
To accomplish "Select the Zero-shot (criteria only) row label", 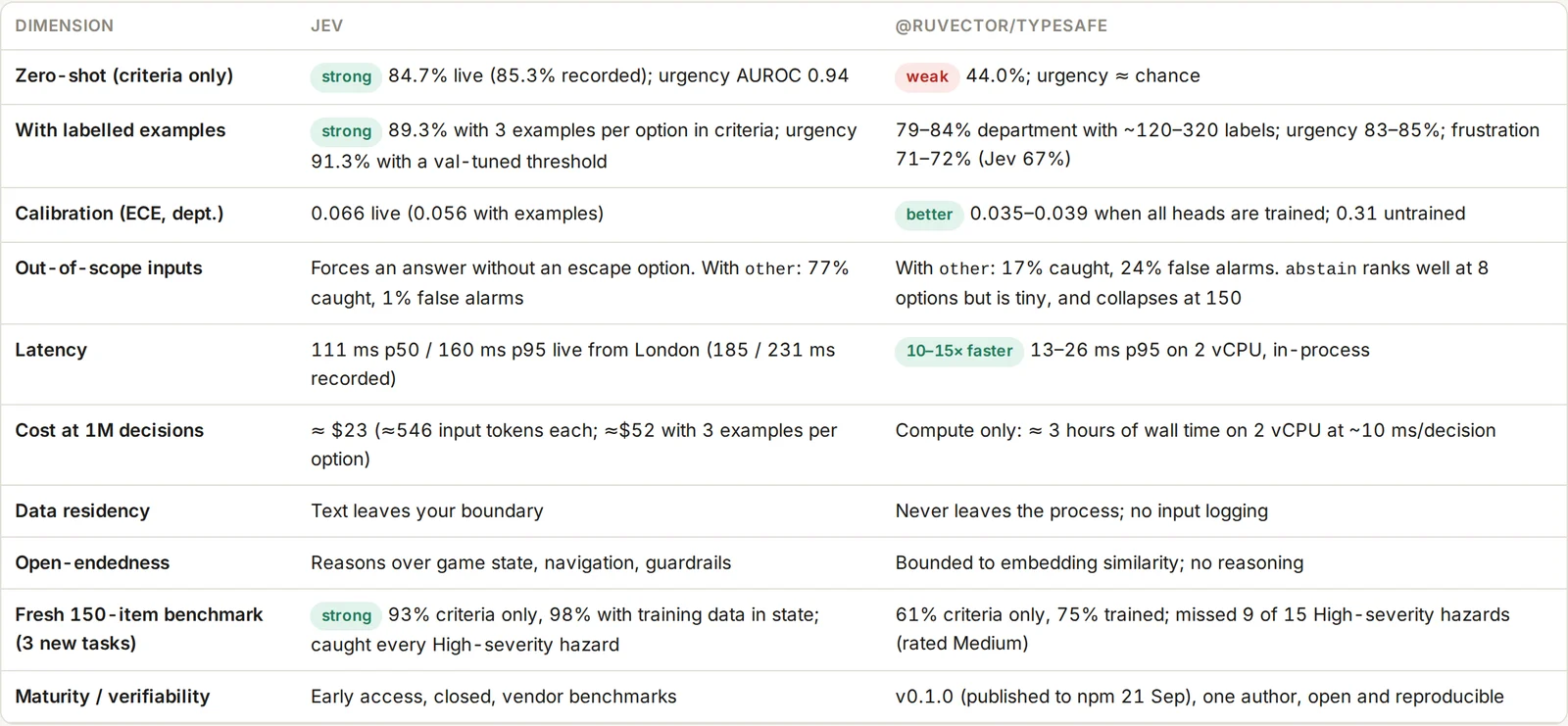I will click(x=124, y=75).
